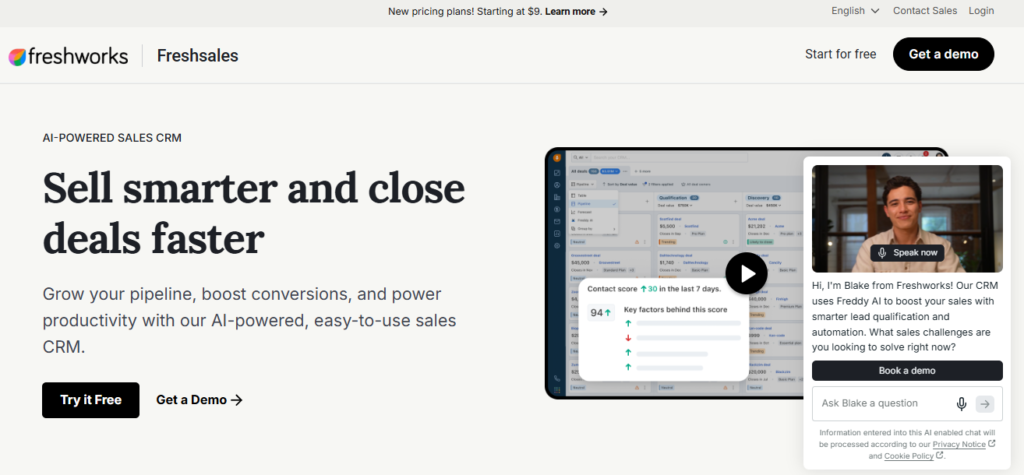This screenshot has height=475, width=1024.
Task: Click the arrow beside Learn more
Action: [x=603, y=11]
